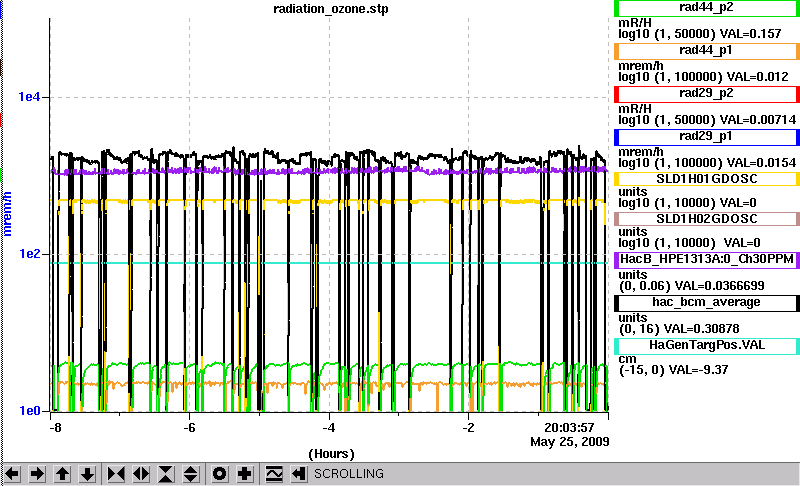Zoom in the vertical axis (hourglass icon)
This screenshot has height=486, width=800.
(x=166, y=474)
